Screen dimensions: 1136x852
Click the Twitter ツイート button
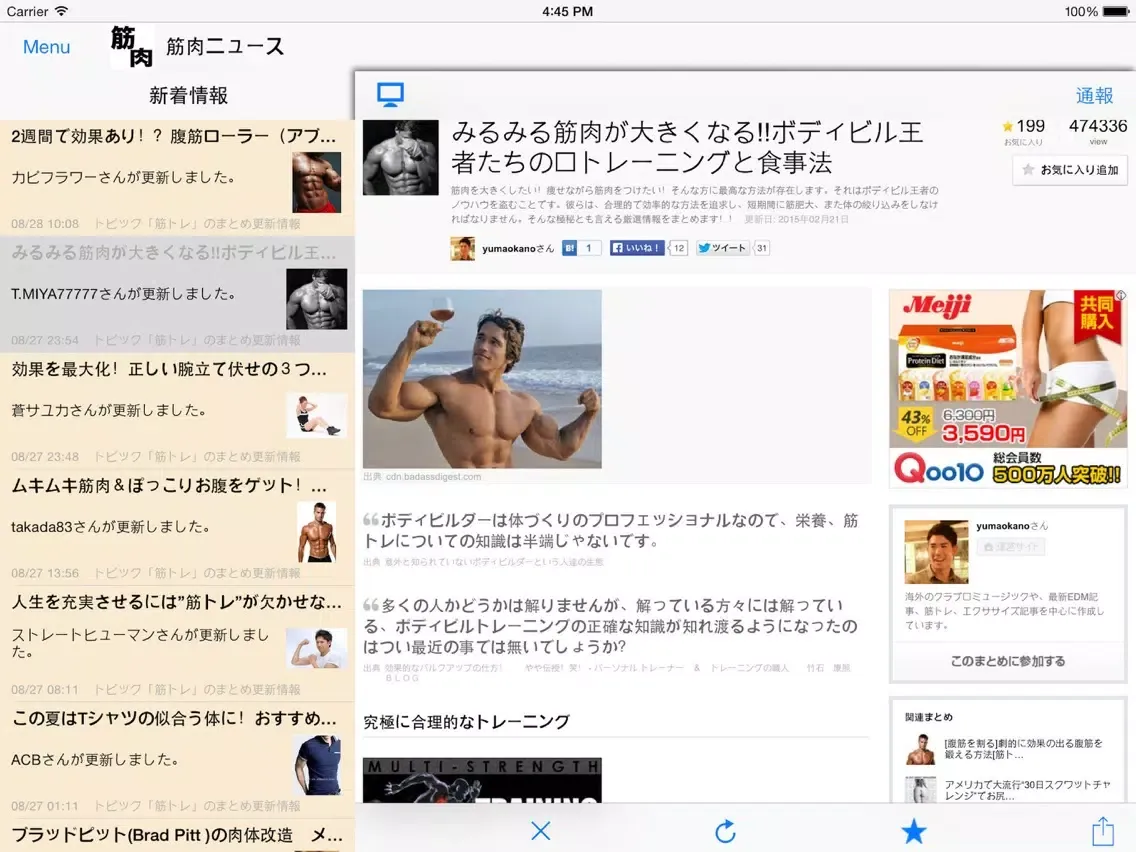pos(722,248)
